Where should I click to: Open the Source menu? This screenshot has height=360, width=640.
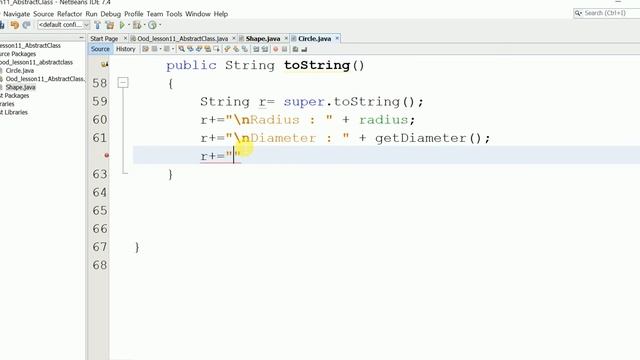[x=43, y=14]
